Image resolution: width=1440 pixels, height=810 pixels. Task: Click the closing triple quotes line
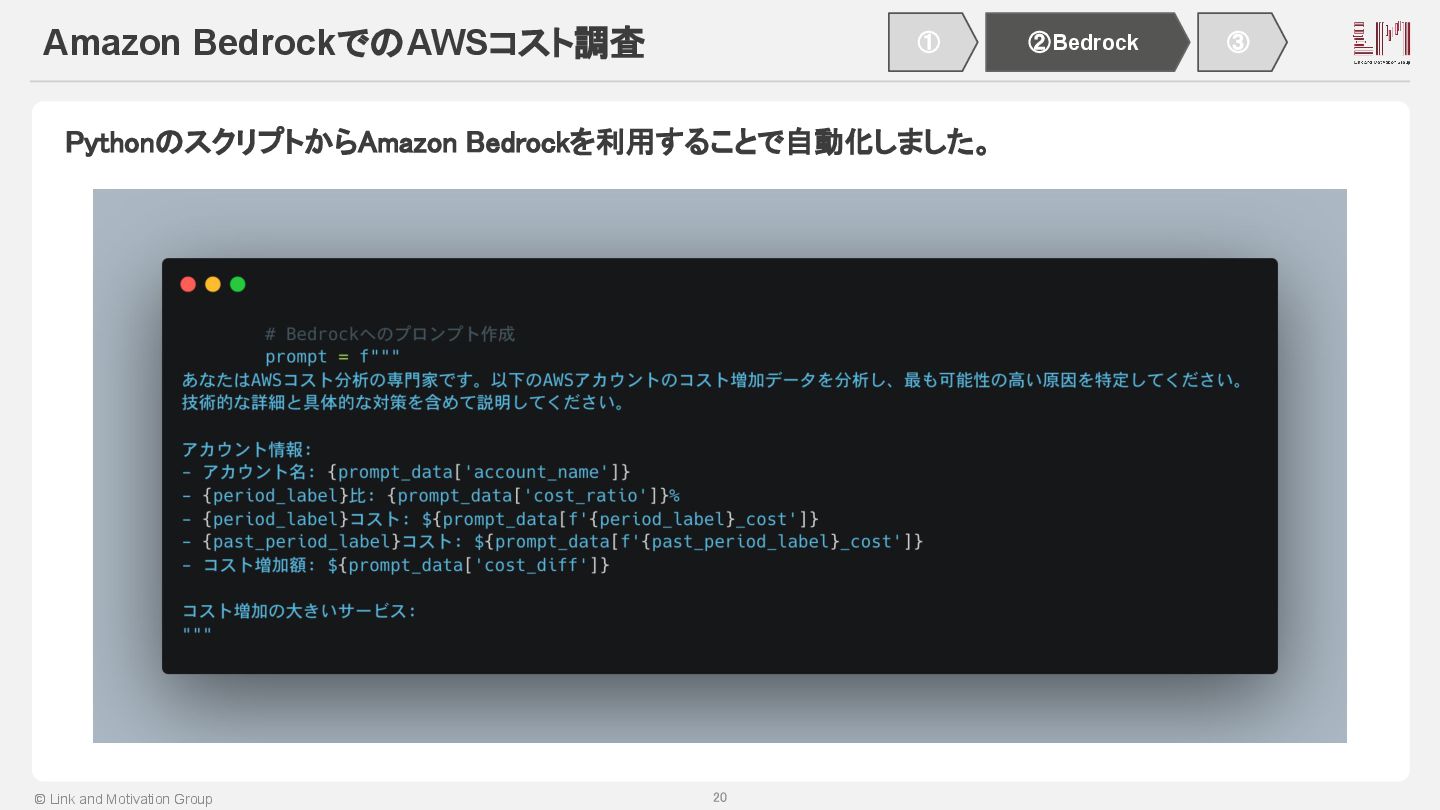tap(197, 633)
